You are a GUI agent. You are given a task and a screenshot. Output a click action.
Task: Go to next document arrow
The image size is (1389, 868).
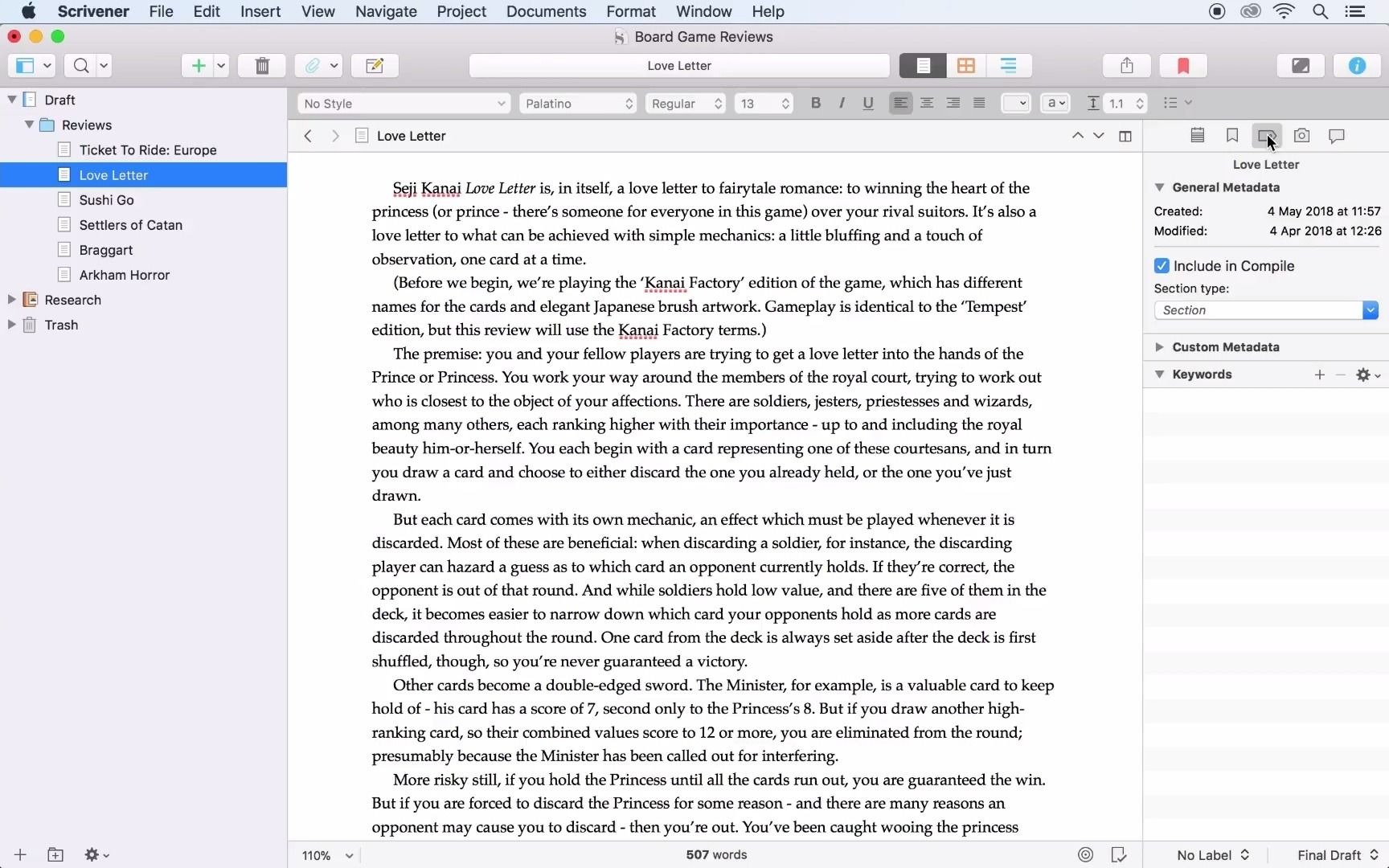tap(1099, 136)
